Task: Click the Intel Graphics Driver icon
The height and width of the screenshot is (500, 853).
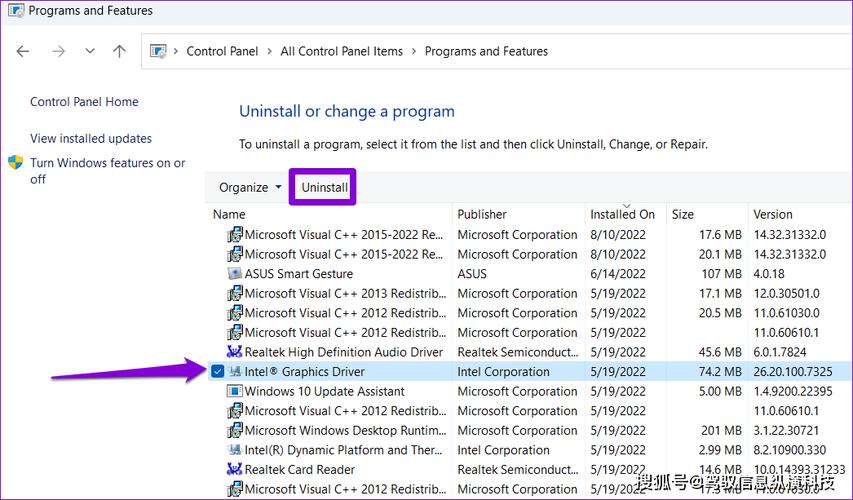Action: coord(234,372)
